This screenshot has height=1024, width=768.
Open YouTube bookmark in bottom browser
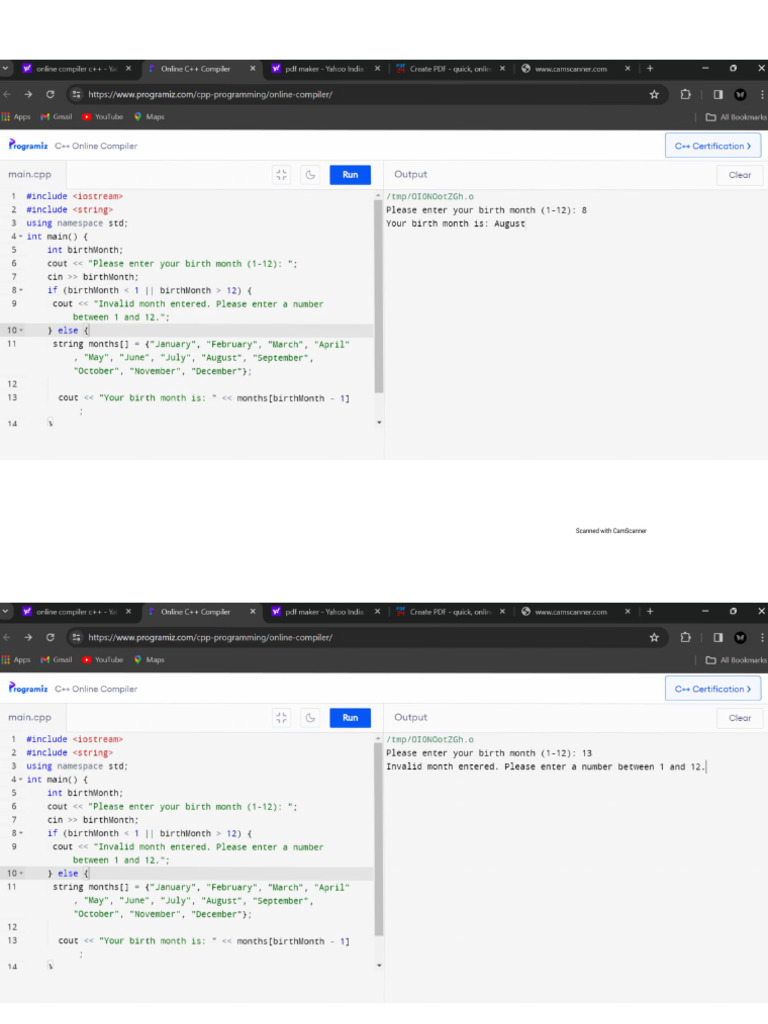tap(103, 660)
